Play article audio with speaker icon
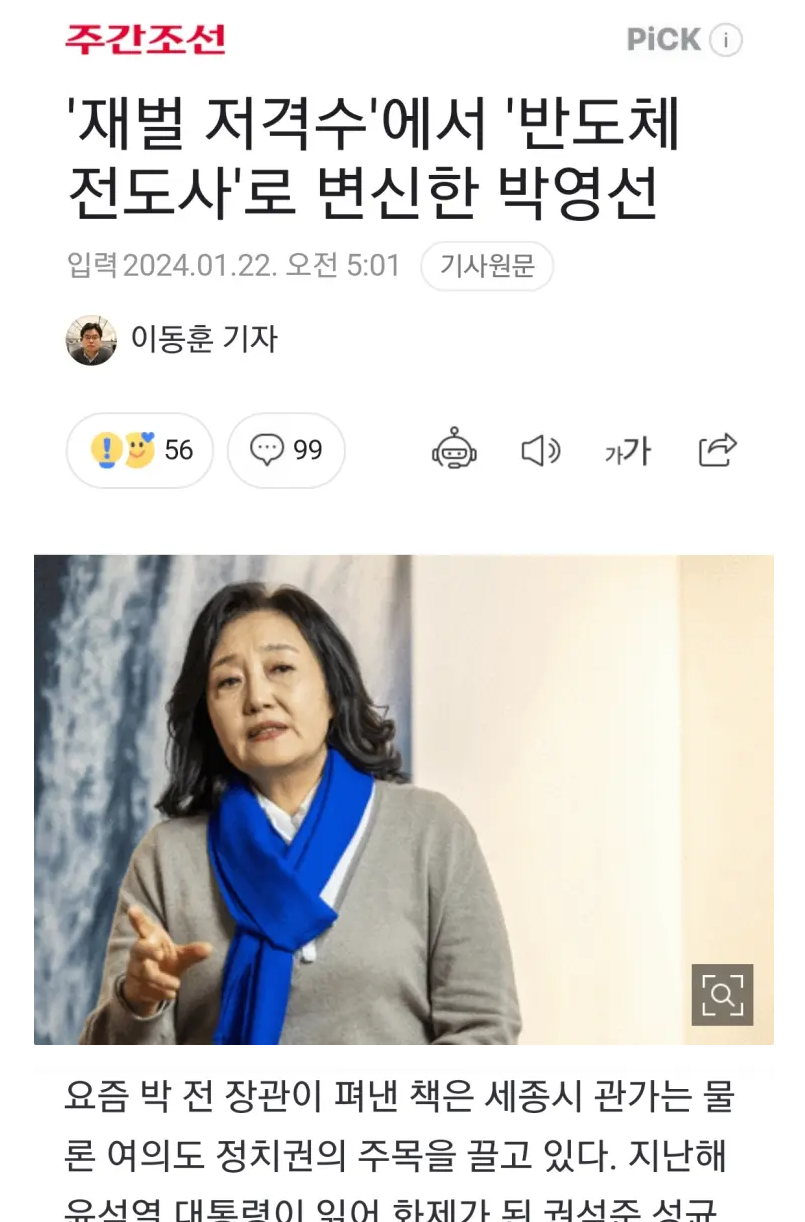 (x=541, y=451)
